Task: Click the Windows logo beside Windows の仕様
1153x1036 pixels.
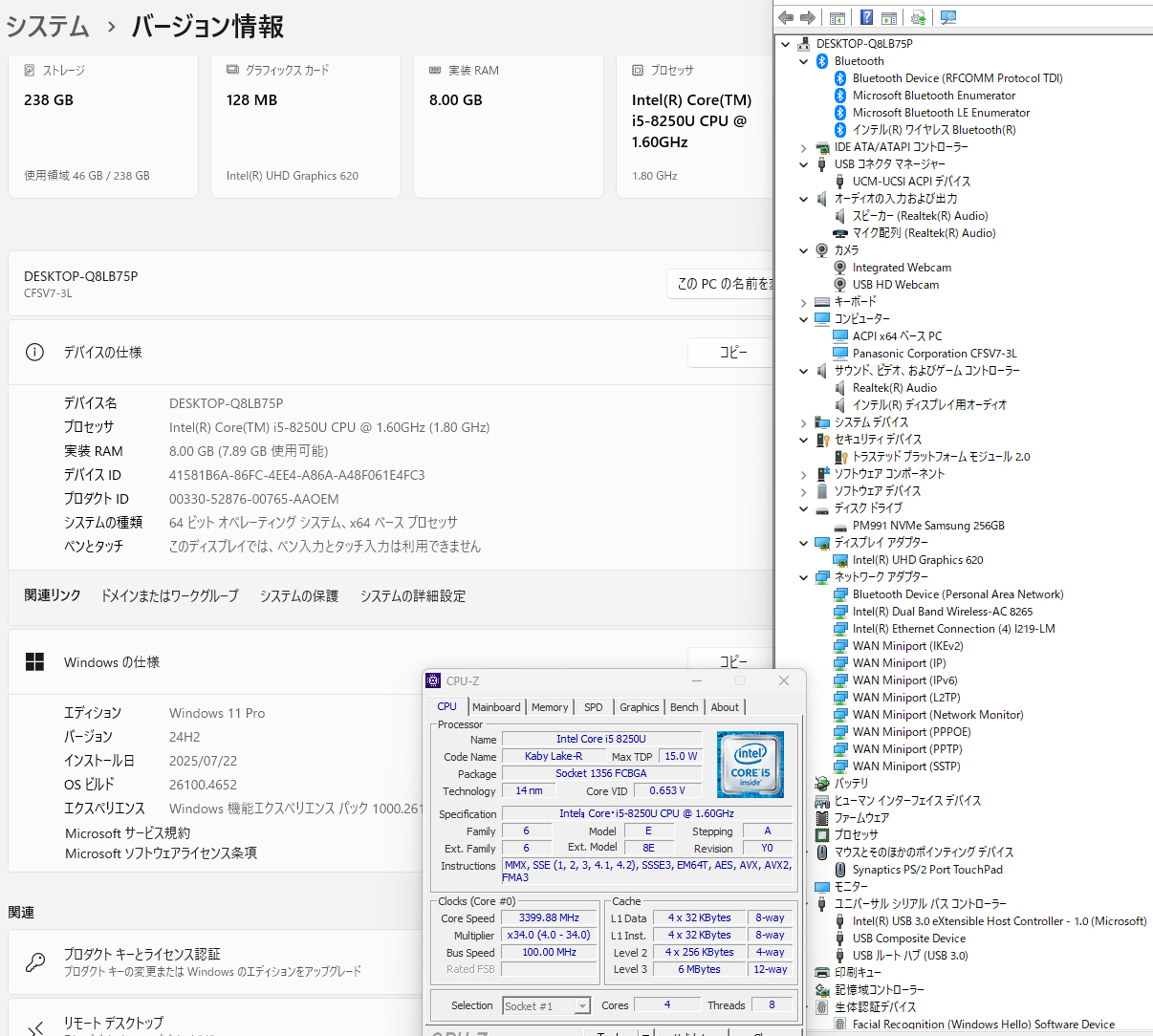Action: pyautogui.click(x=35, y=662)
